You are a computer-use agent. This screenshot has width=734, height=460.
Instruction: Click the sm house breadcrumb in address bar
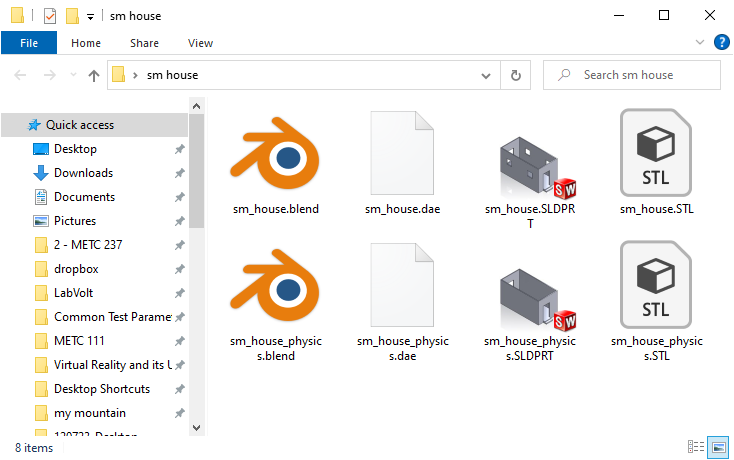click(x=173, y=75)
